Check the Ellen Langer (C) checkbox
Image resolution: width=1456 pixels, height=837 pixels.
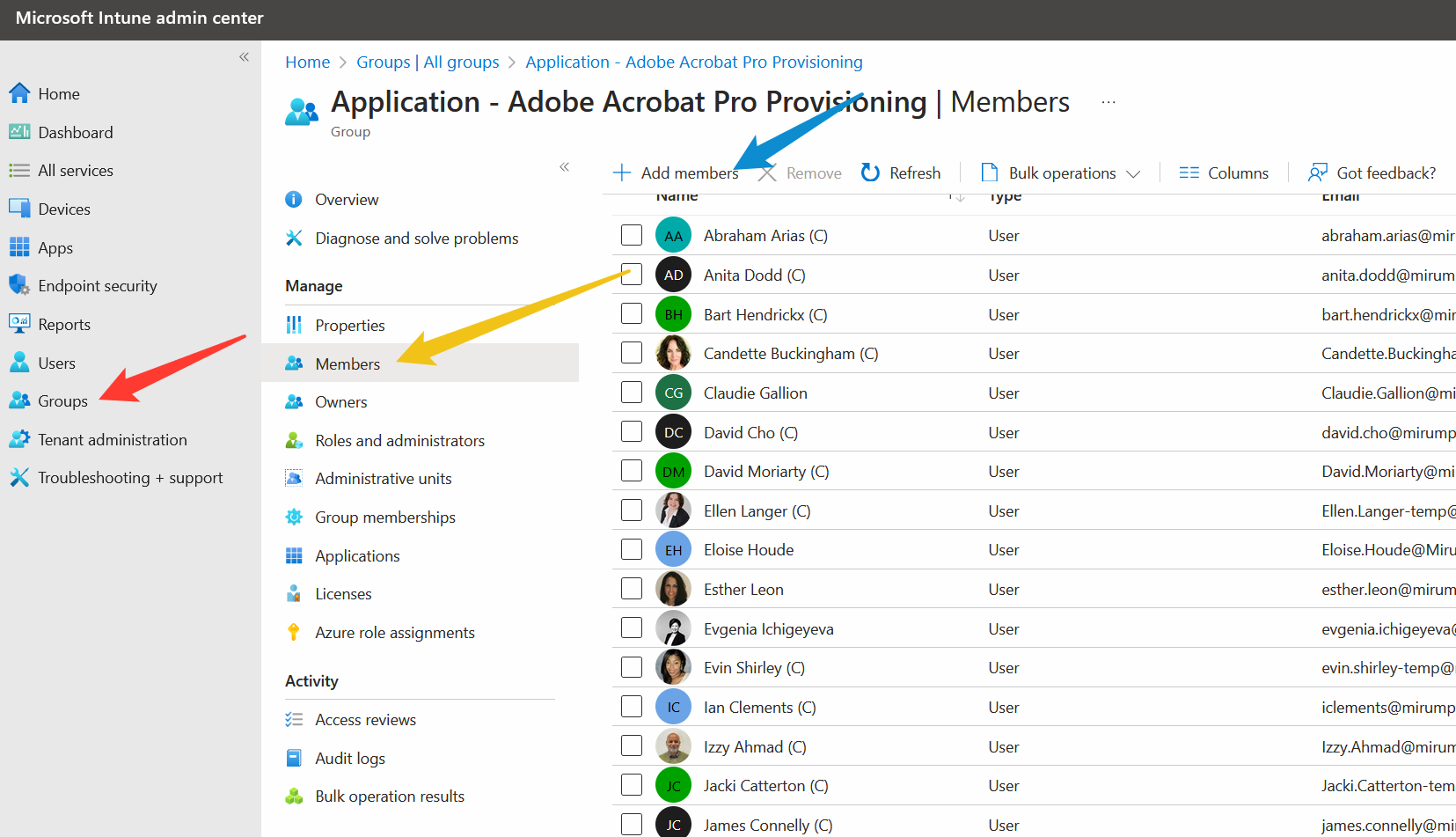(632, 510)
